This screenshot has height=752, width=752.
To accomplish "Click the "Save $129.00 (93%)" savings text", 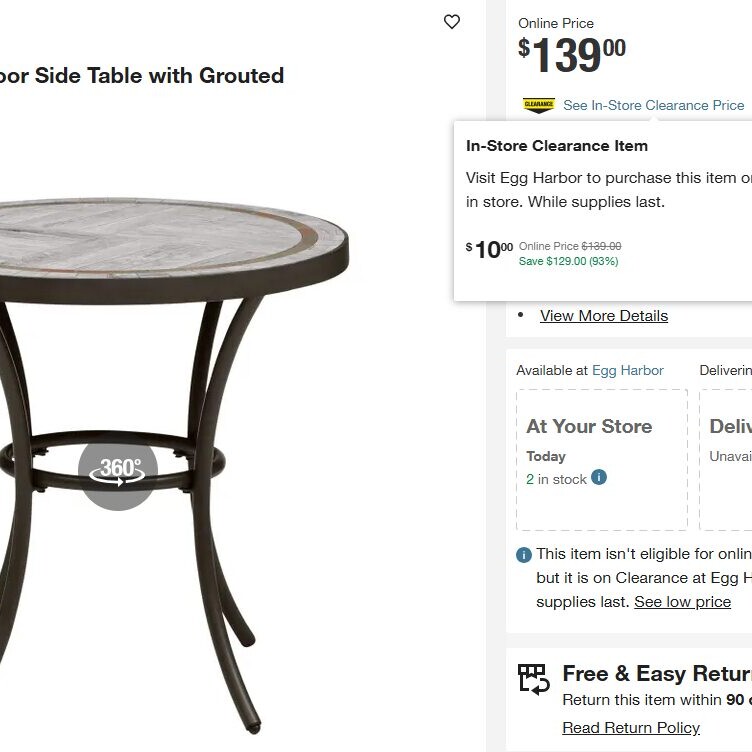I will (x=568, y=262).
